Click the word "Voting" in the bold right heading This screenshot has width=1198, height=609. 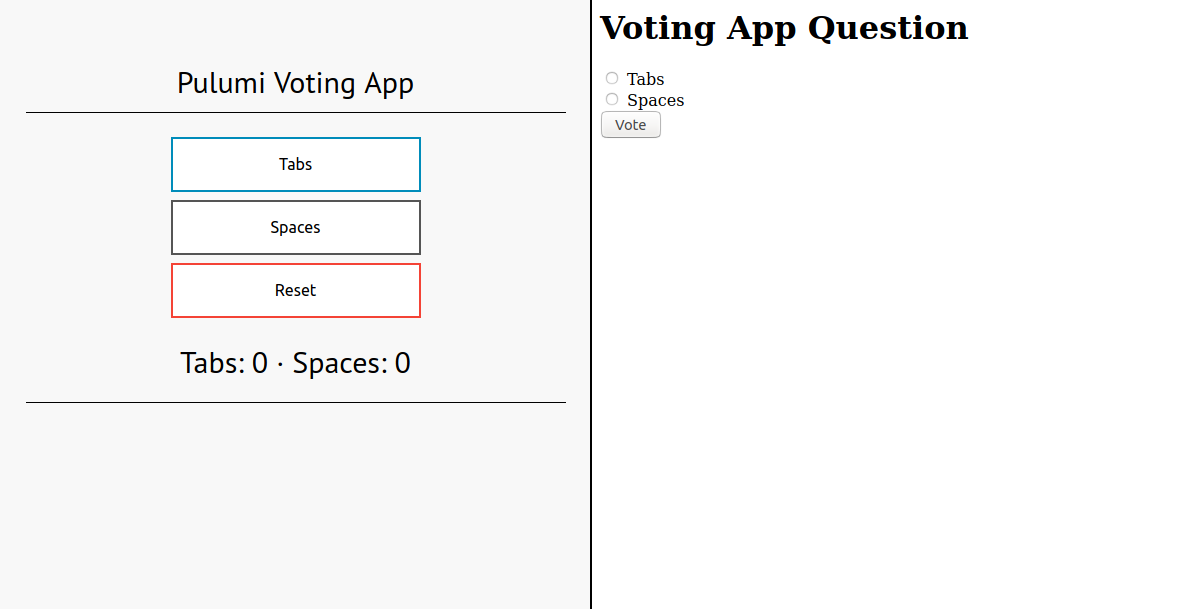[658, 29]
